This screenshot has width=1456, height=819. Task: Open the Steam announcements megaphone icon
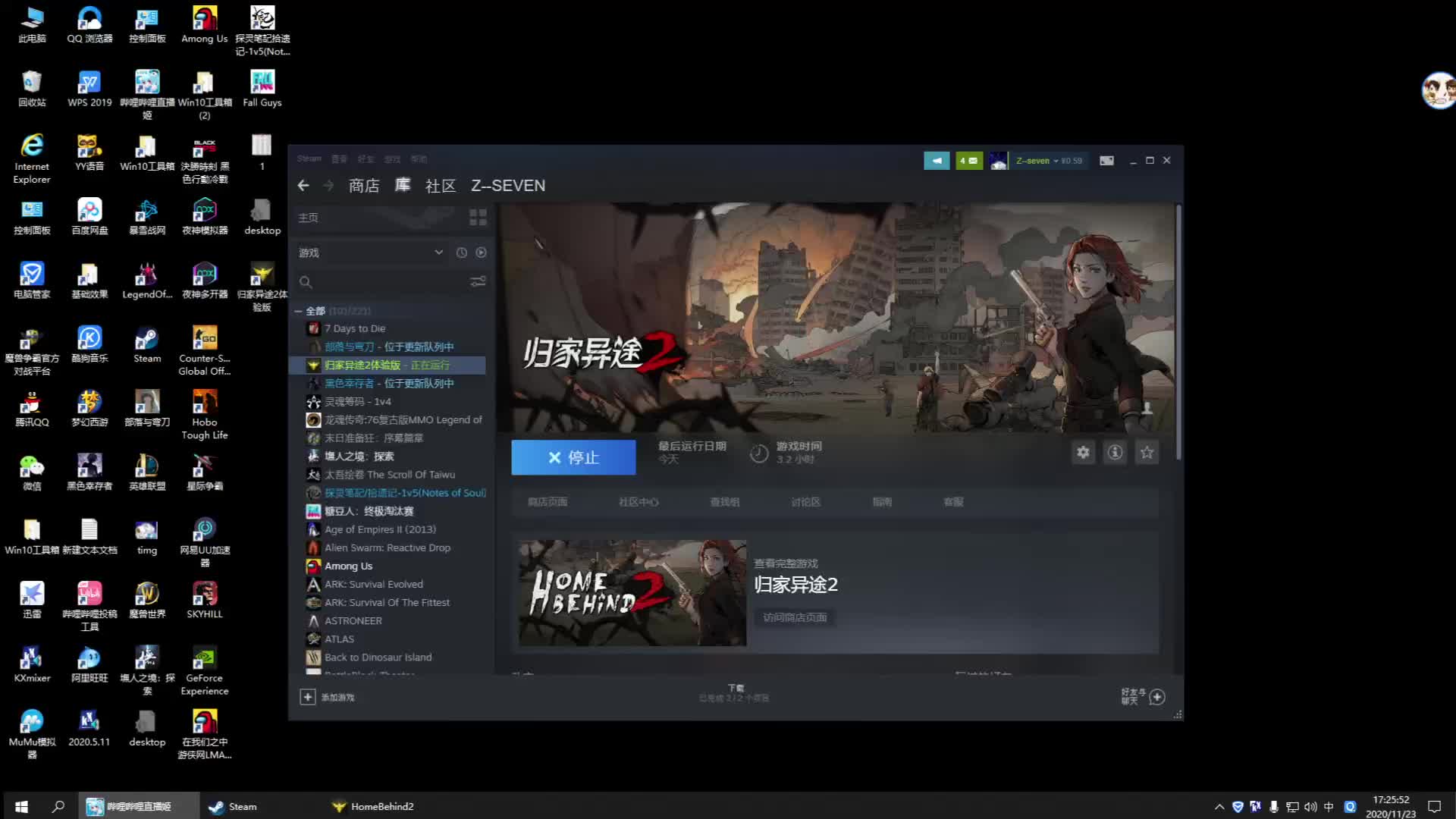937,161
